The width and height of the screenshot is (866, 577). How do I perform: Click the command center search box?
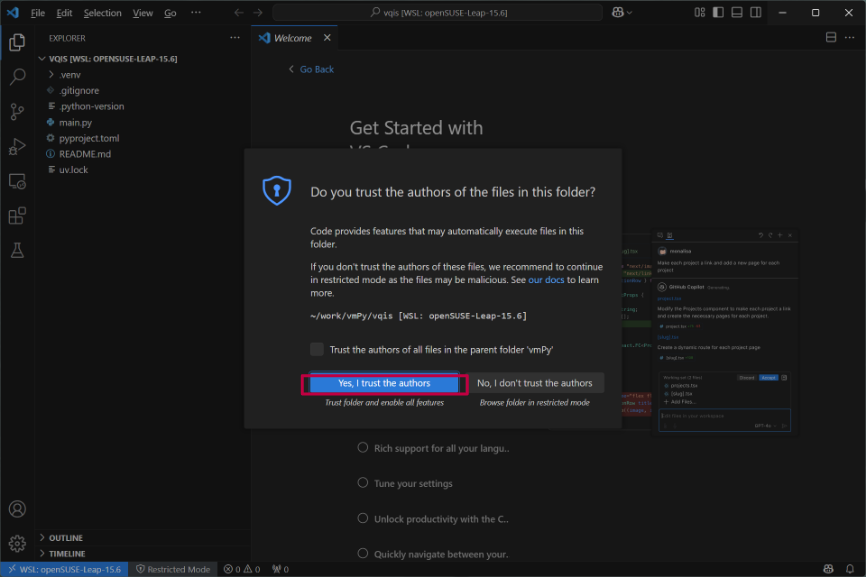tap(437, 12)
